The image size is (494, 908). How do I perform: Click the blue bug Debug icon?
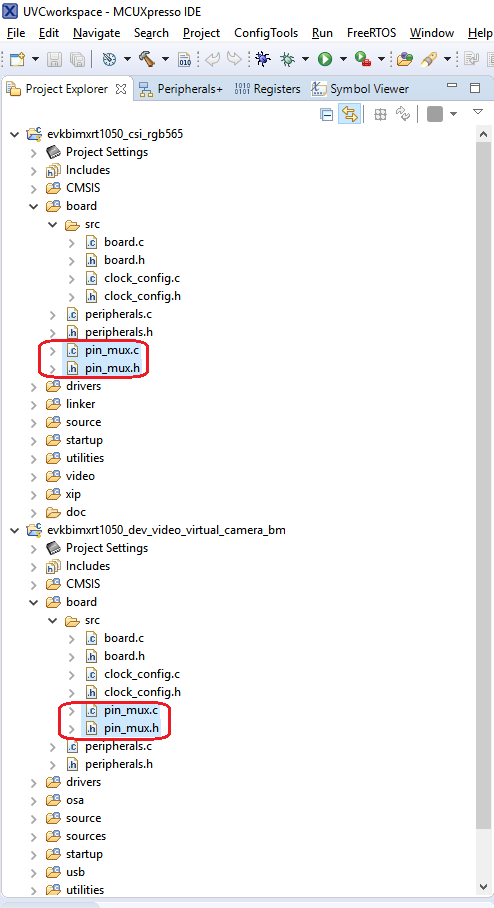[x=263, y=58]
